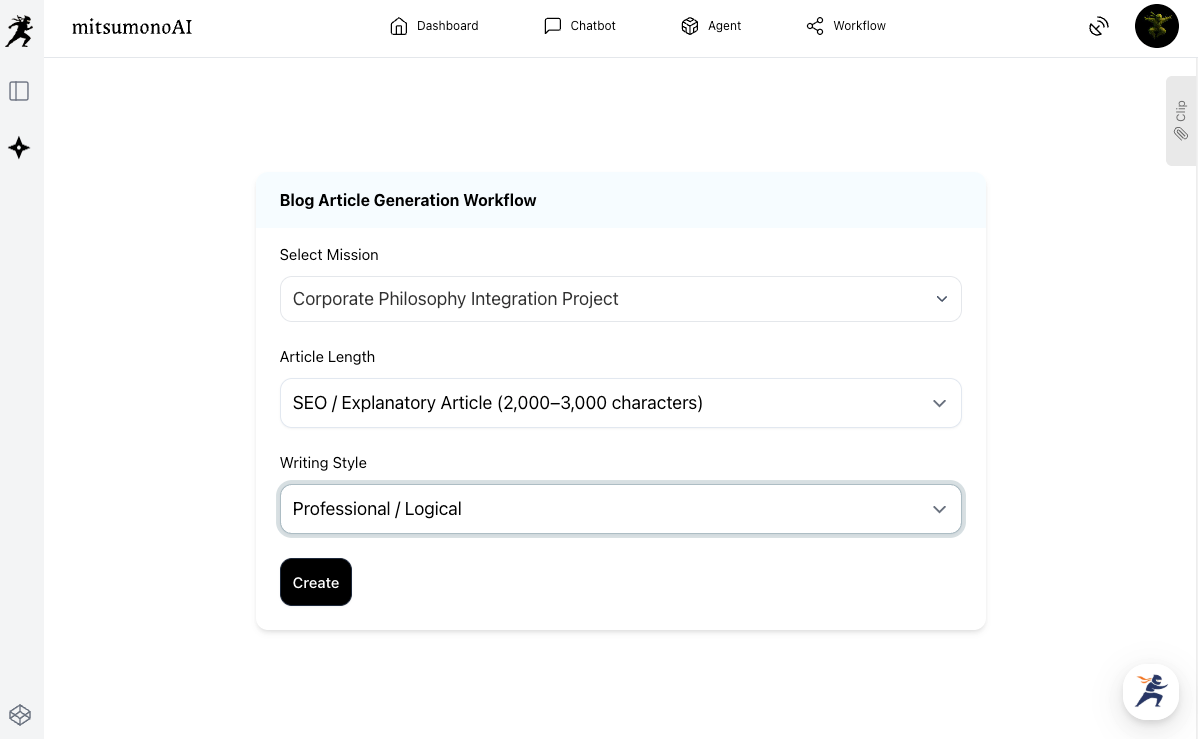Viewport: 1198px width, 739px height.
Task: Click the speech bubble Chatbot icon
Action: (x=552, y=26)
